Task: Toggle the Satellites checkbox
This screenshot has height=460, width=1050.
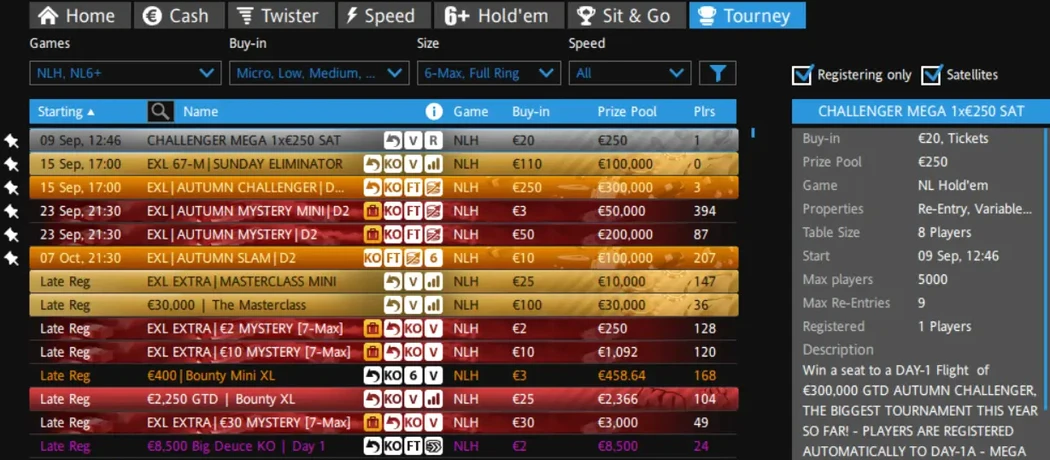Action: tap(932, 74)
